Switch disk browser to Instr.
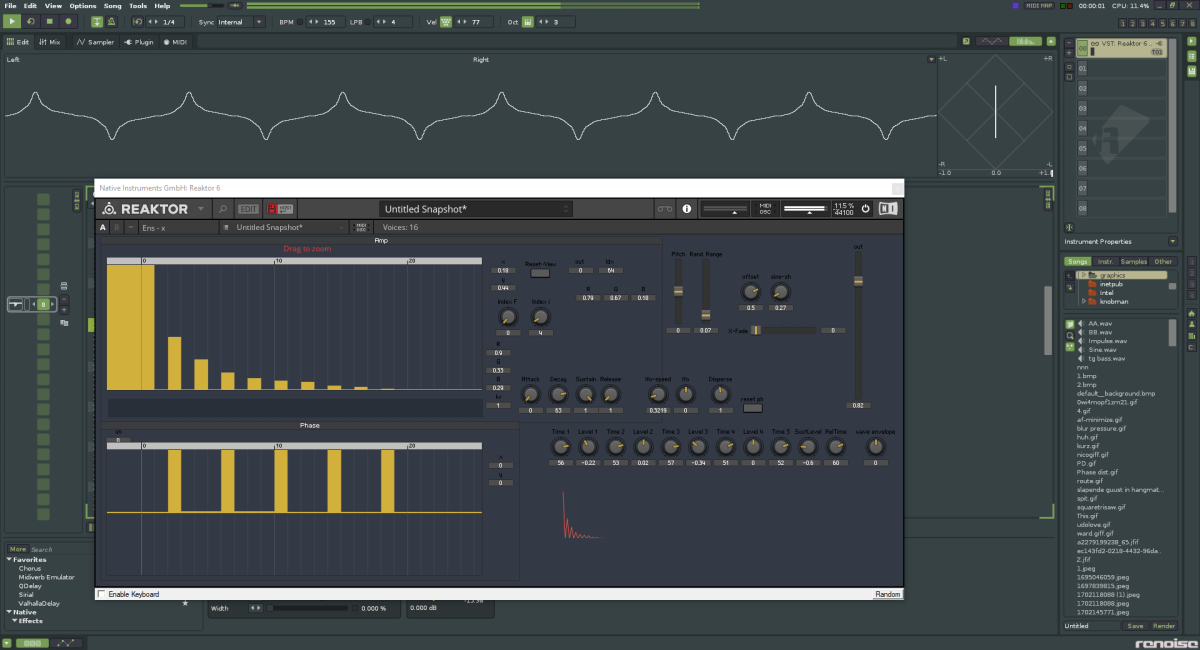The width and height of the screenshot is (1200, 650). click(1105, 262)
